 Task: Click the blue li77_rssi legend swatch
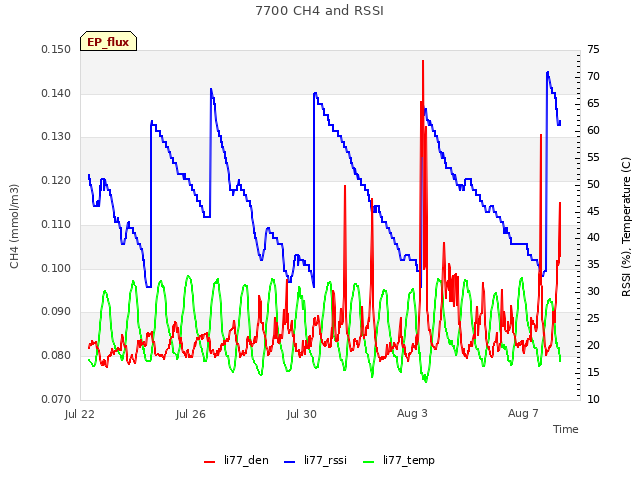tap(289, 462)
